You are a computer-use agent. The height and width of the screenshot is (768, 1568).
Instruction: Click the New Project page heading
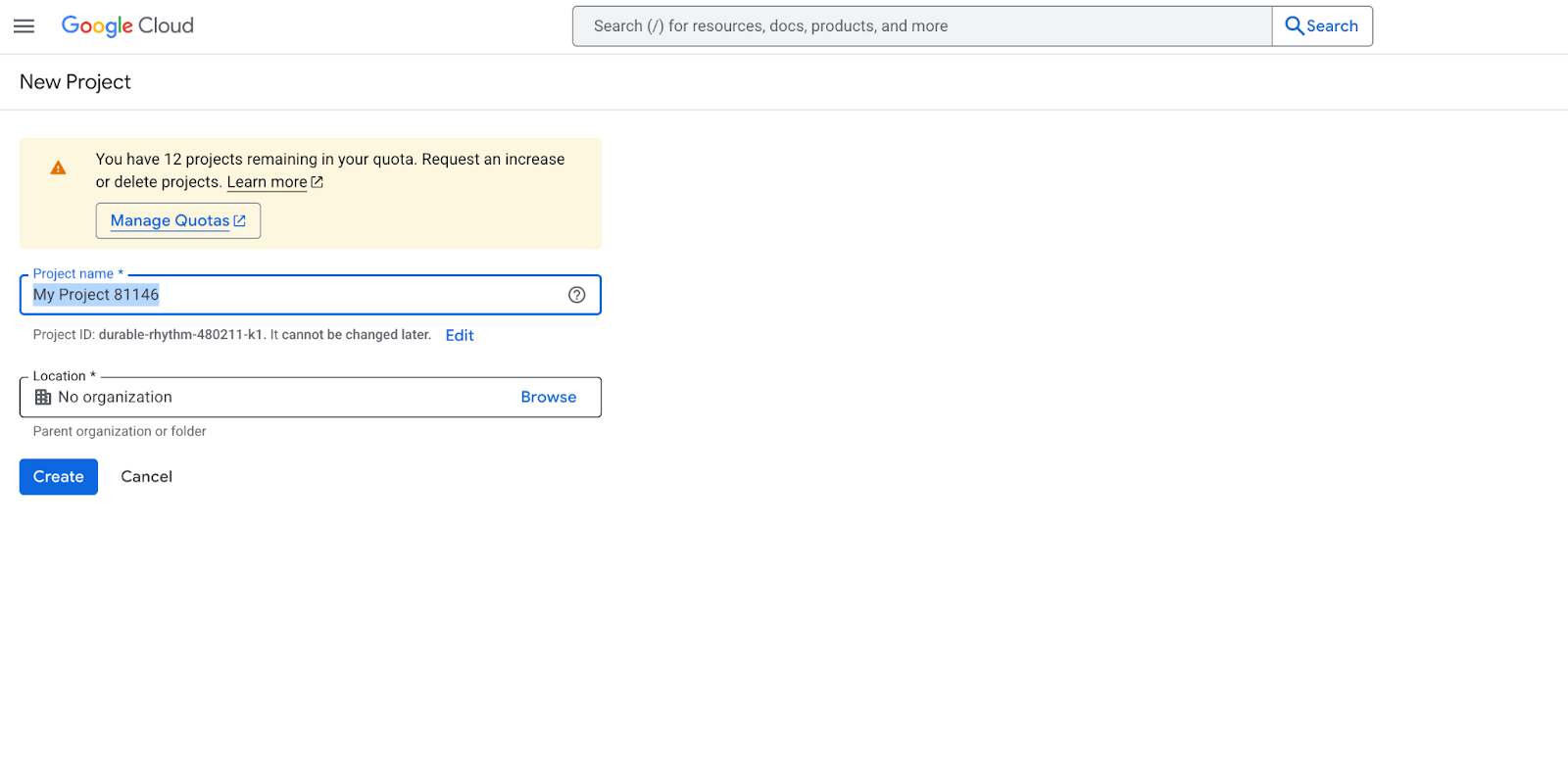tap(75, 82)
